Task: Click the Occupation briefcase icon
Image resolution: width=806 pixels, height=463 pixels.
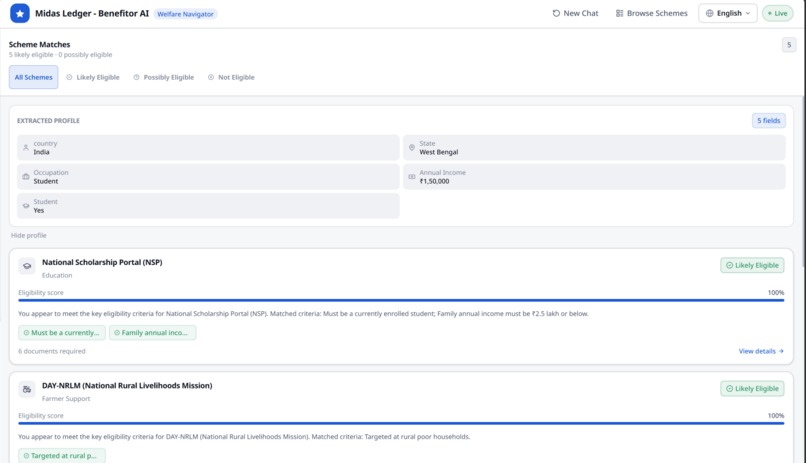Action: 26,177
